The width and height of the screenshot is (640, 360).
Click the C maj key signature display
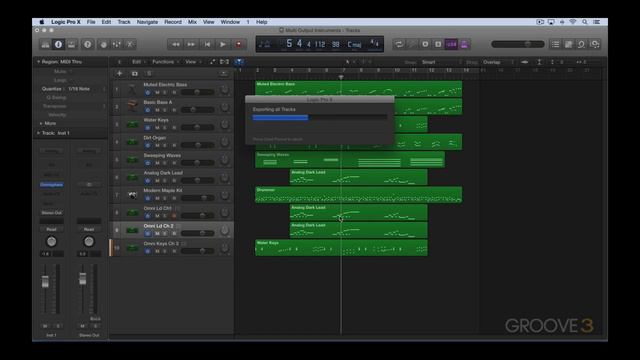(354, 44)
